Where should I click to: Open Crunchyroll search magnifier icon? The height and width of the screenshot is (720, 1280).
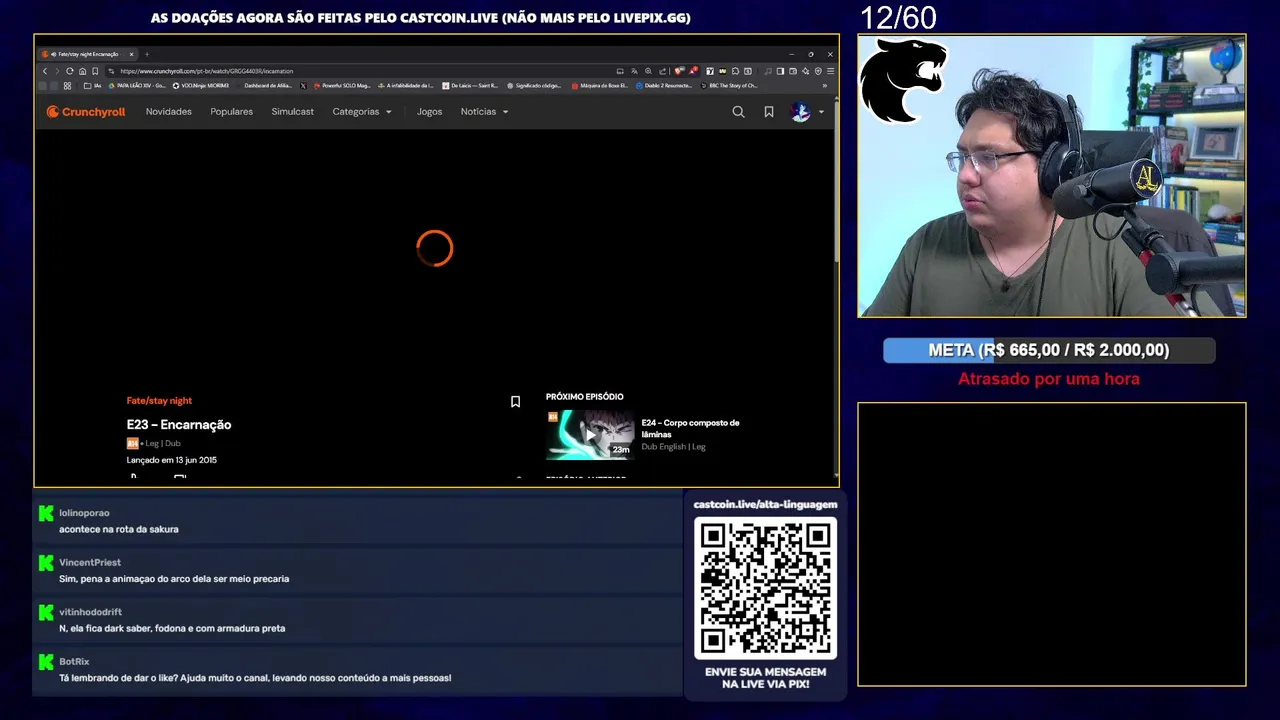pyautogui.click(x=738, y=112)
